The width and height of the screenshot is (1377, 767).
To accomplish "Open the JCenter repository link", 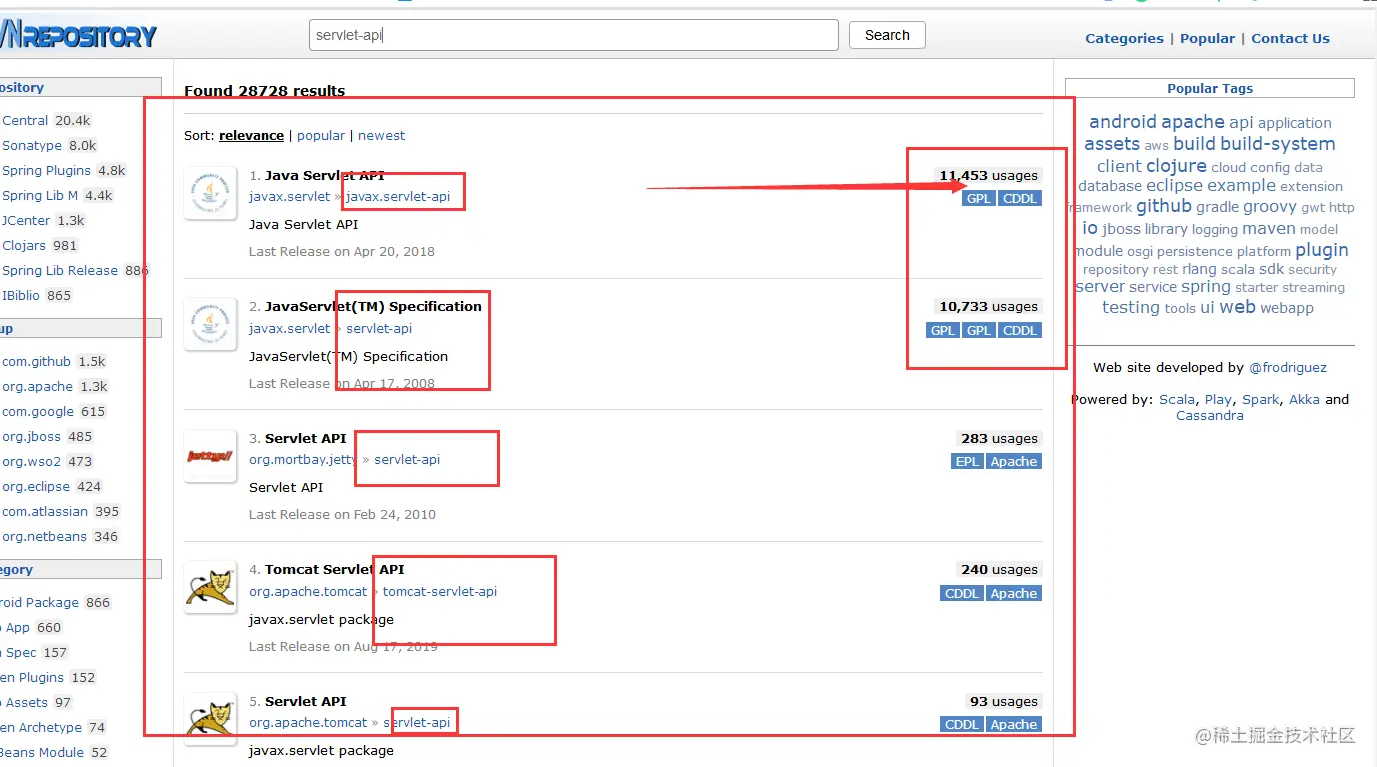I will (x=27, y=220).
